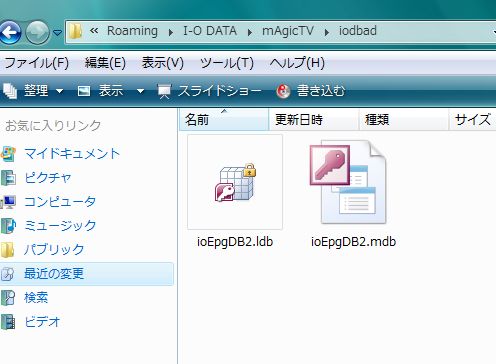Screen dimensions: 496x364
Task: Open subfolder arrow after I-O DATA
Action: 250,32
